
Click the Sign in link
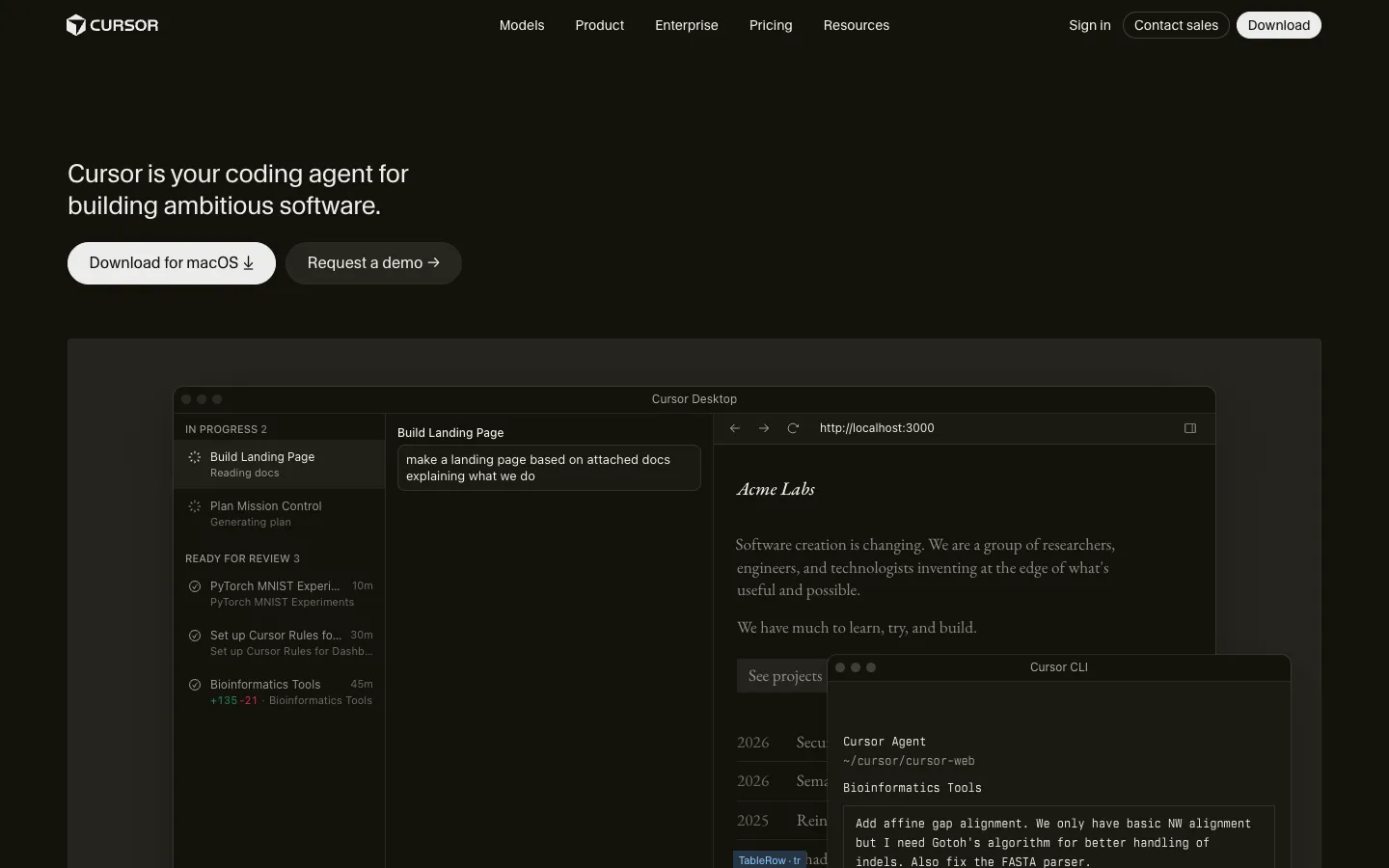1090,25
